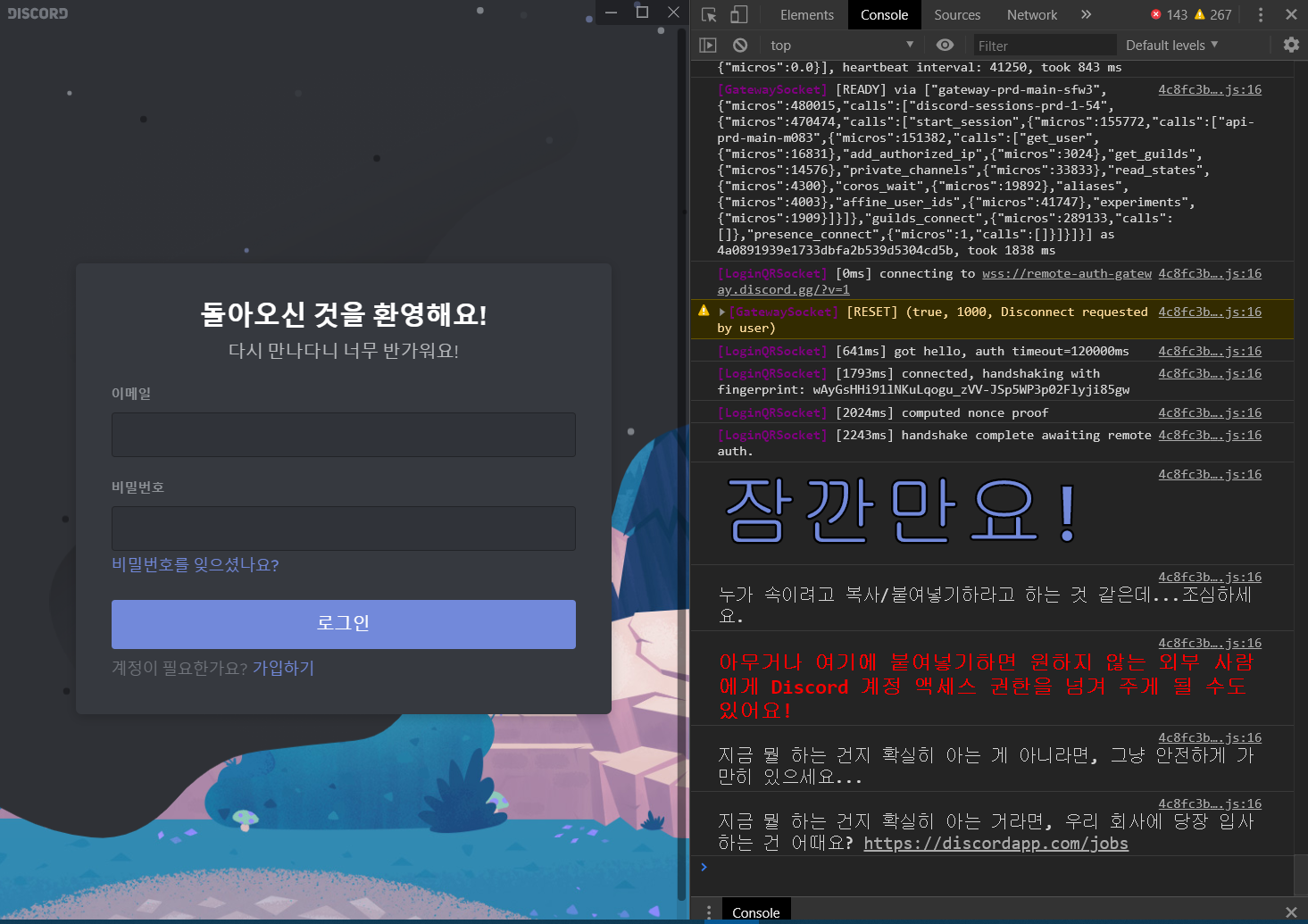Click the warning count 267 icon
The image size is (1308, 924).
(x=1212, y=14)
